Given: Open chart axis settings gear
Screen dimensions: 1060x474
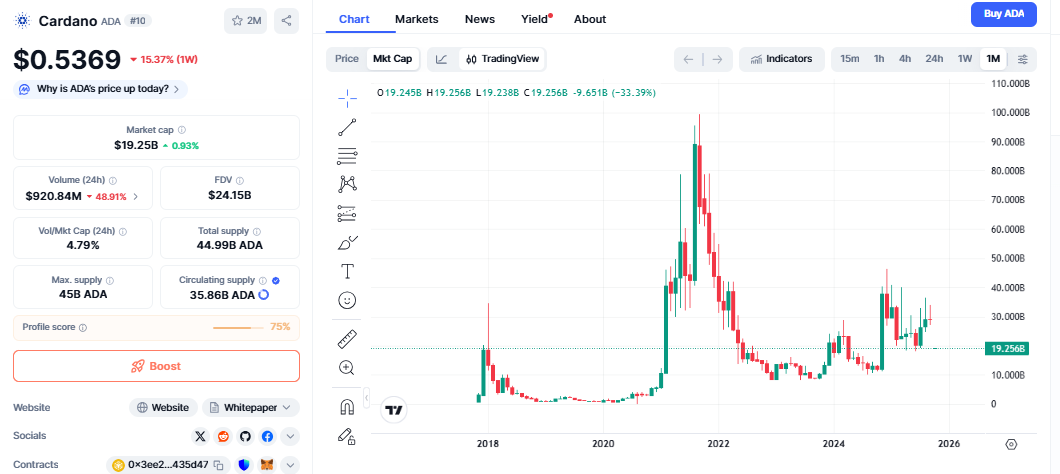Looking at the screenshot, I should 1011,444.
